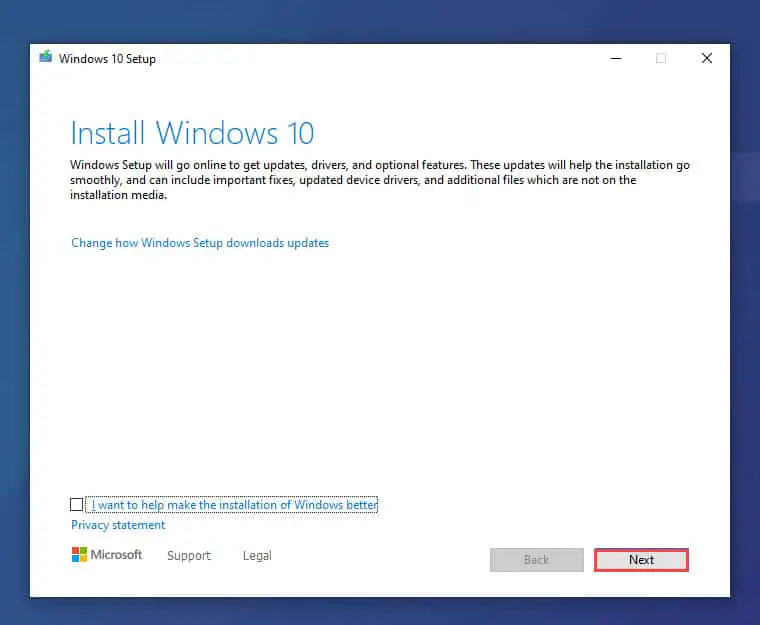Close the Windows 10 Setup window
The width and height of the screenshot is (760, 625).
707,59
